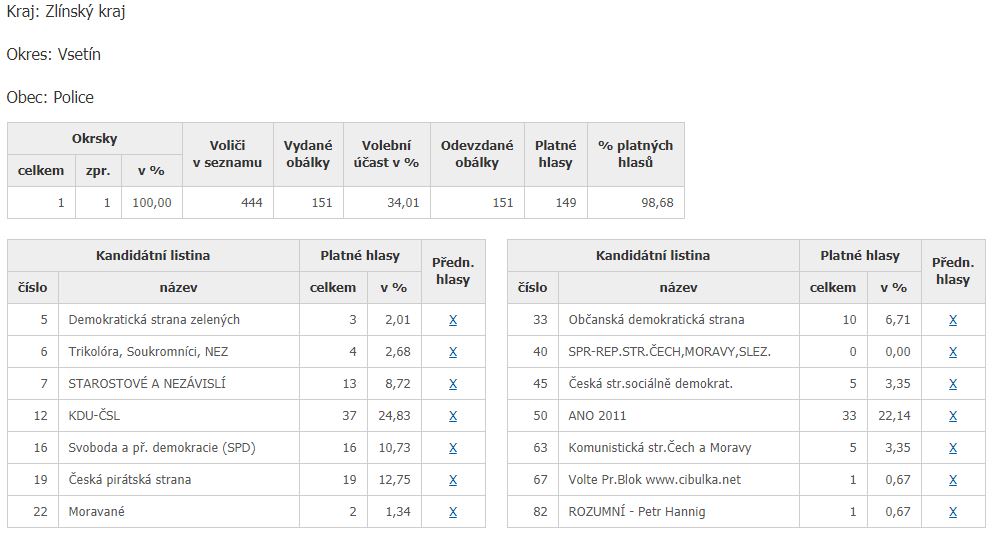Click X link for Česká pirátská strana
Image resolution: width=998 pixels, height=540 pixels.
[x=453, y=480]
